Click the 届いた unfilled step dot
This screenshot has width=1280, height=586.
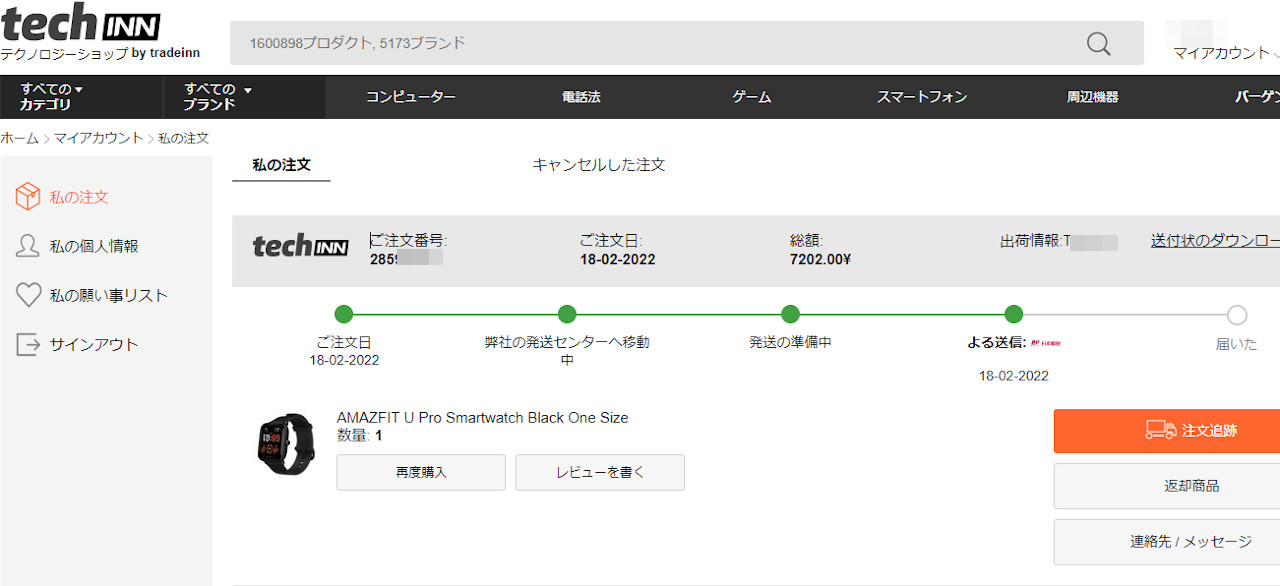[1237, 315]
